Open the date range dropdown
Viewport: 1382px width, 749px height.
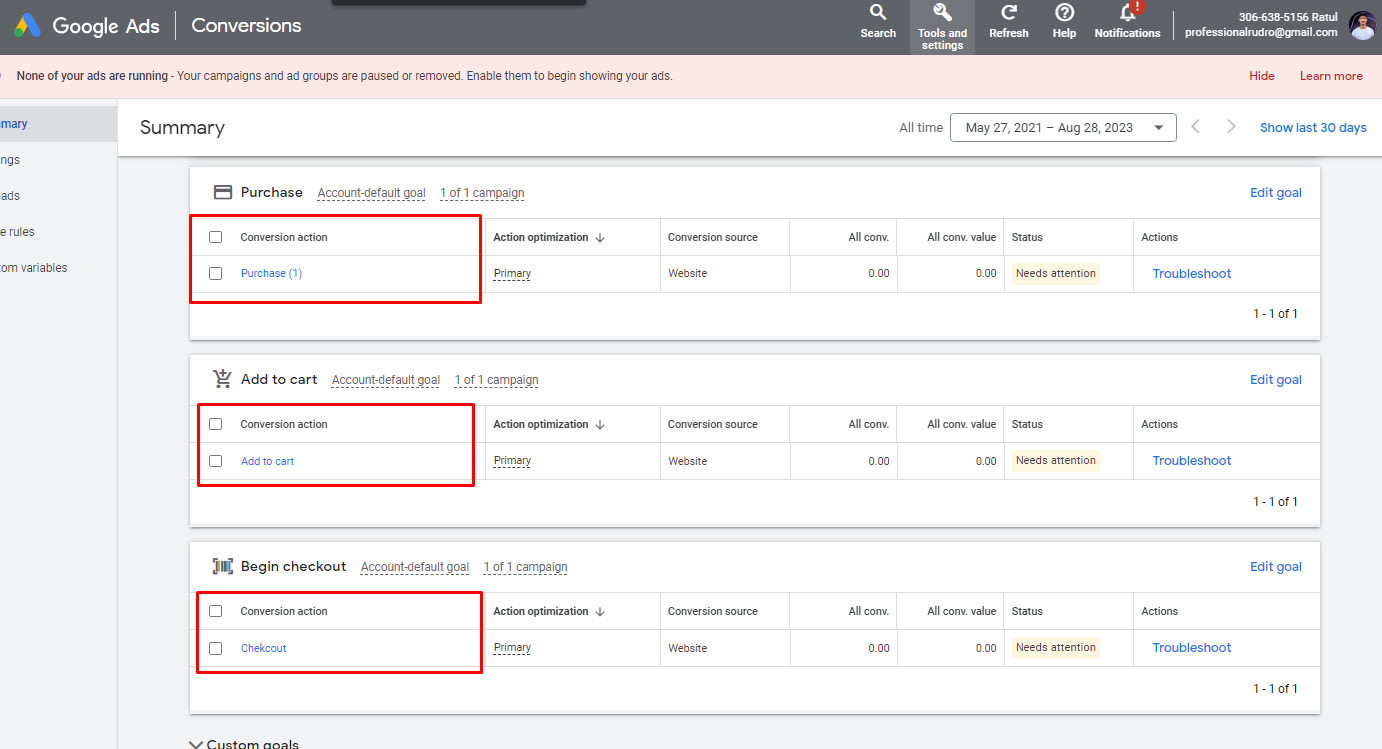[1062, 128]
